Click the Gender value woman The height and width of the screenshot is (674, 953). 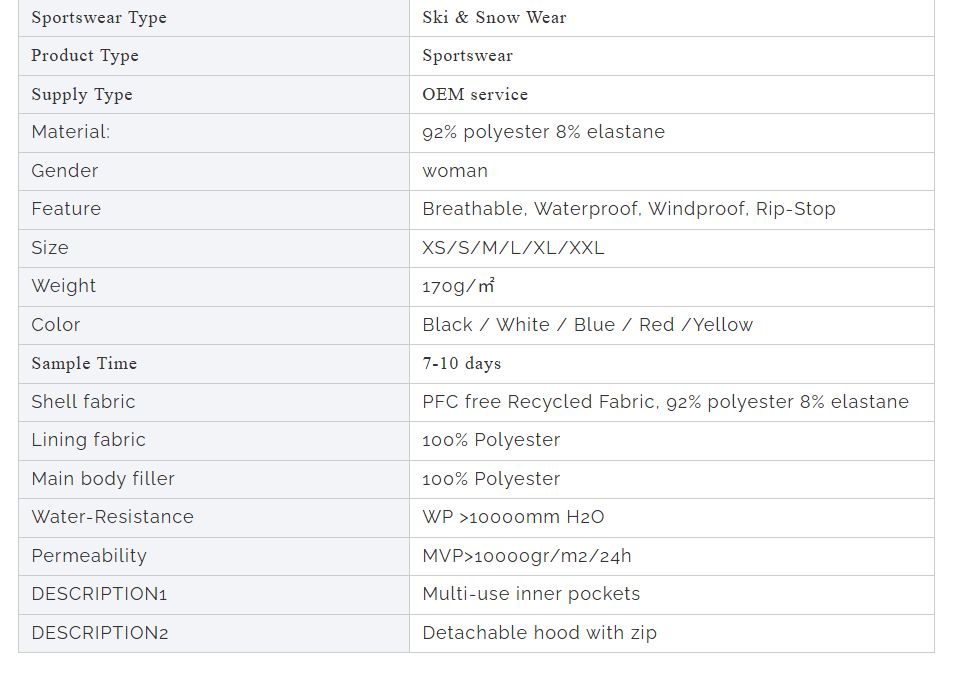click(455, 171)
